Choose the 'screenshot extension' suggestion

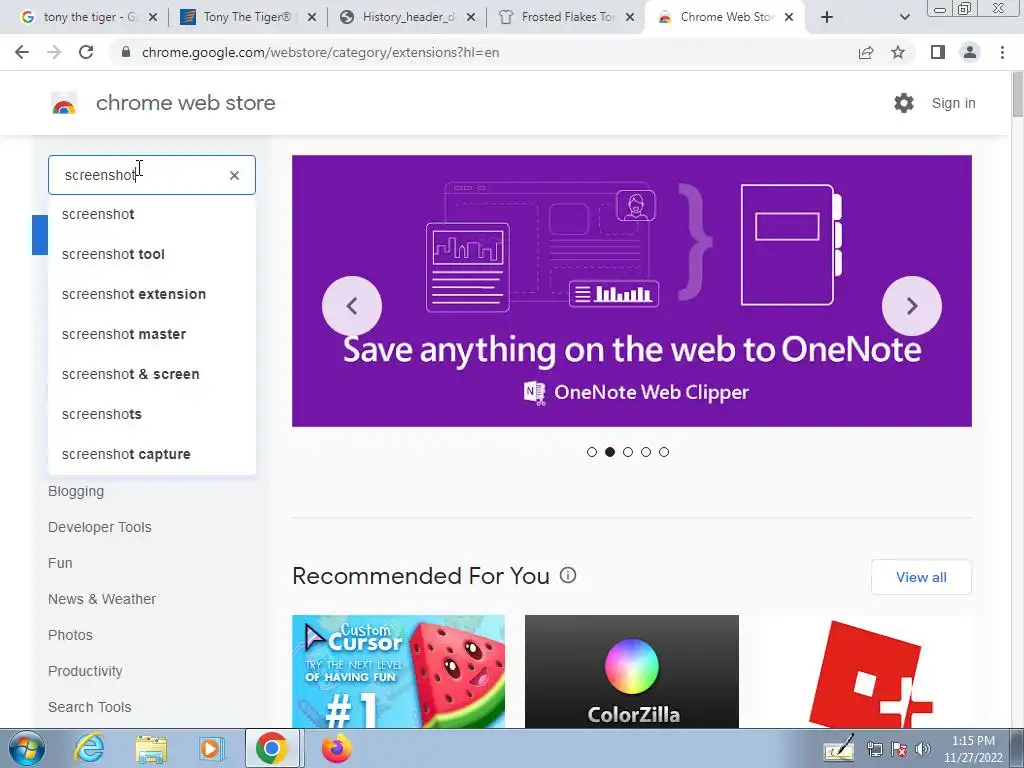pos(152,294)
